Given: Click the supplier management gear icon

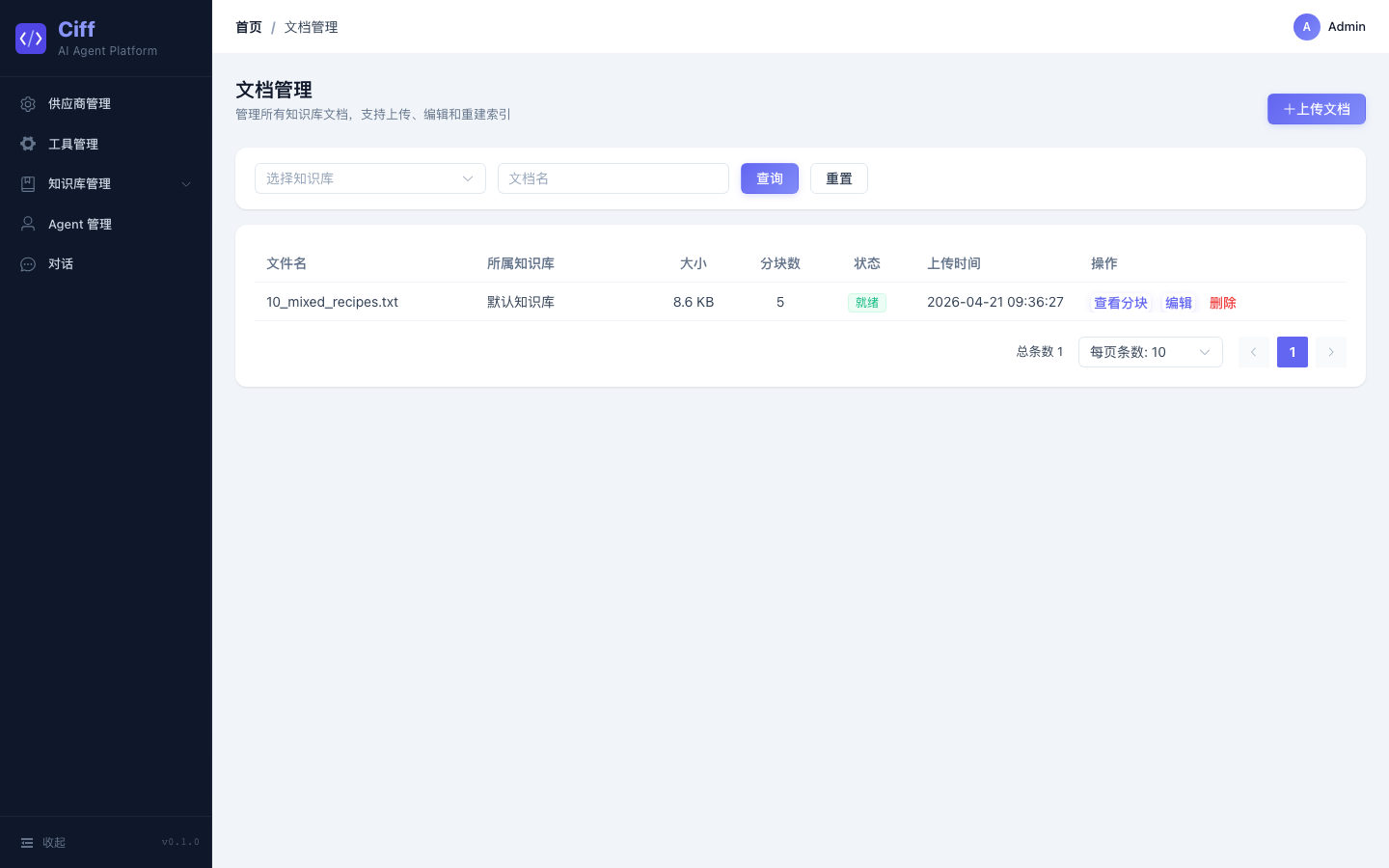Looking at the screenshot, I should (x=28, y=104).
